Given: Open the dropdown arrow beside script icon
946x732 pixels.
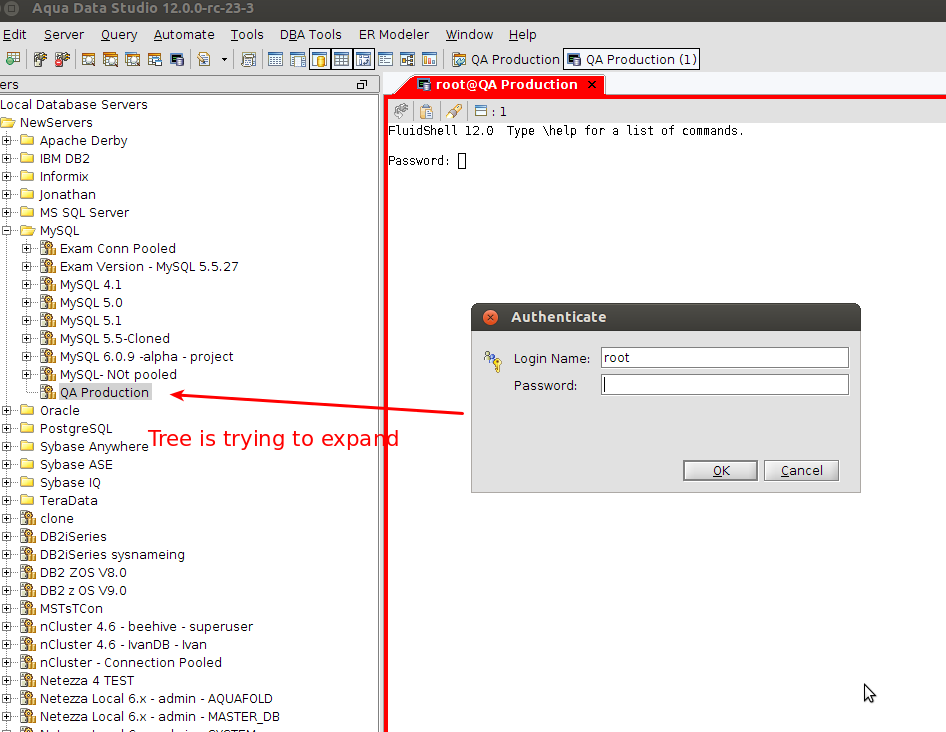Looking at the screenshot, I should tap(224, 59).
